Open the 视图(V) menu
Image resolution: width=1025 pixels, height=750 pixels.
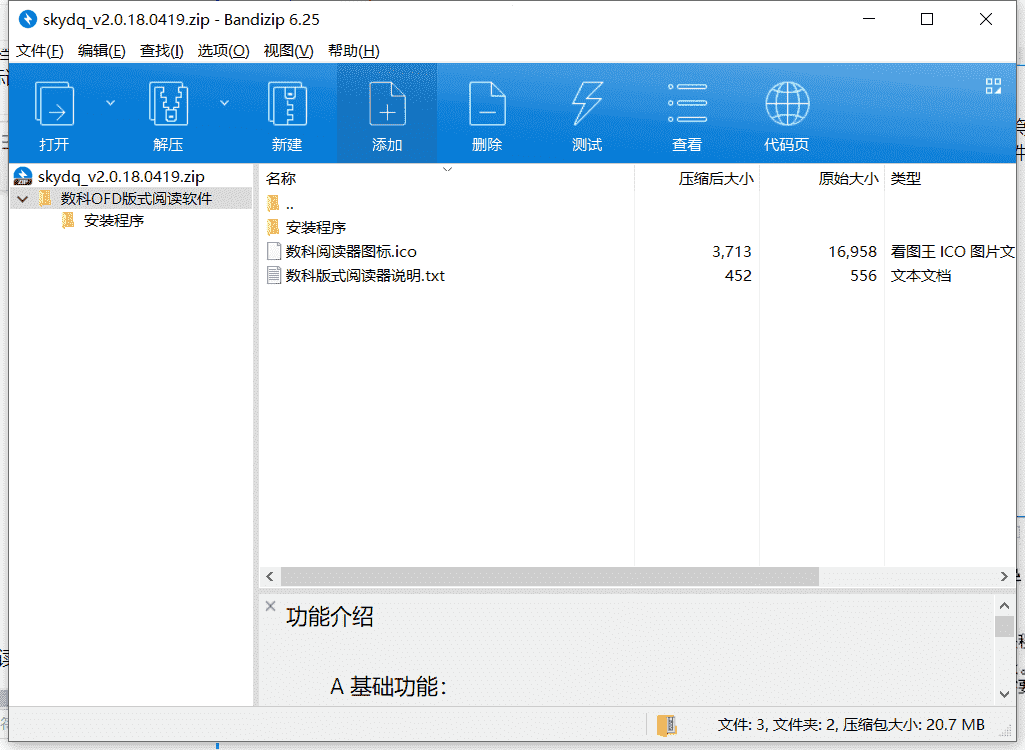click(288, 50)
